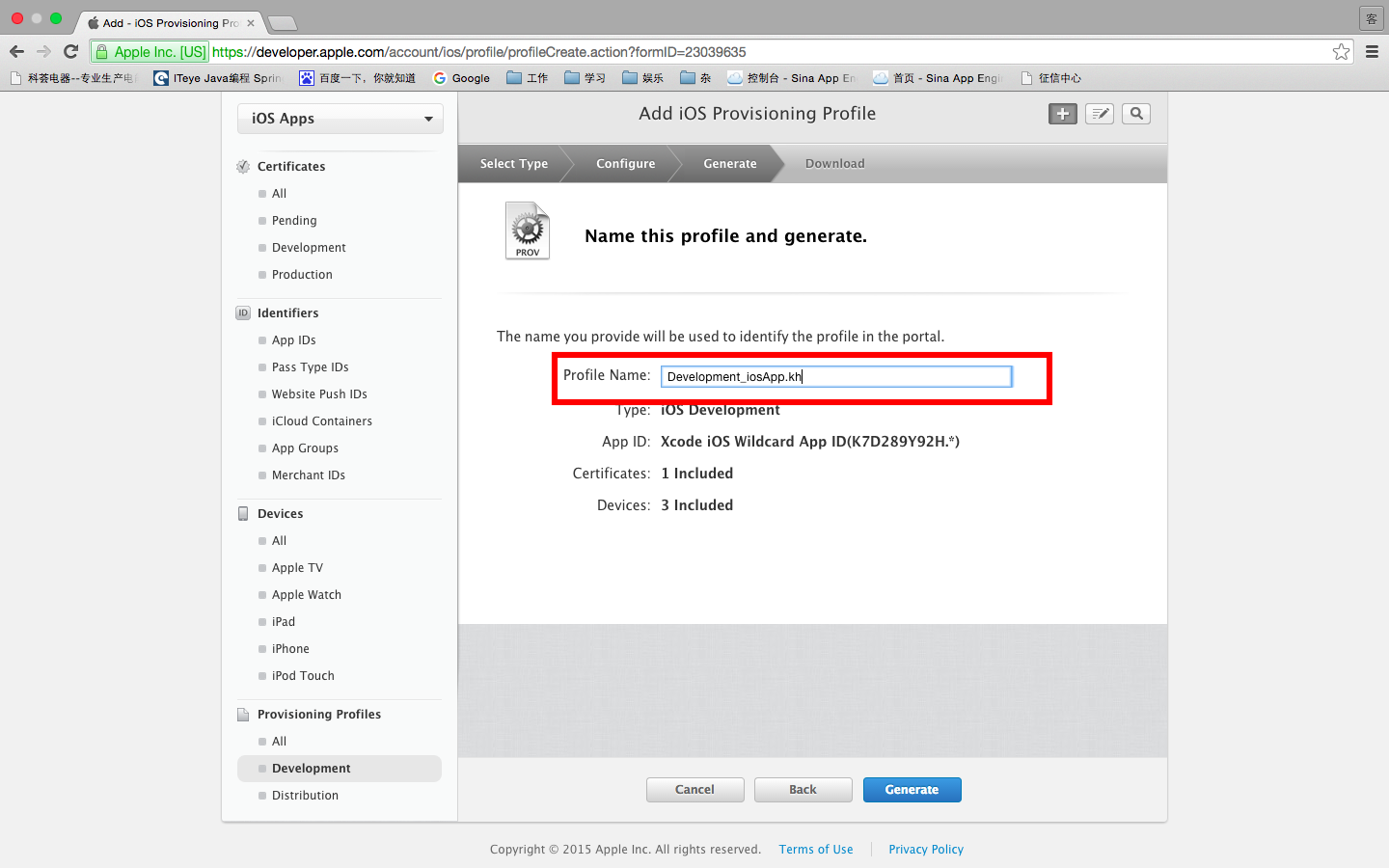Open All under Devices
This screenshot has width=1389, height=868.
(279, 541)
